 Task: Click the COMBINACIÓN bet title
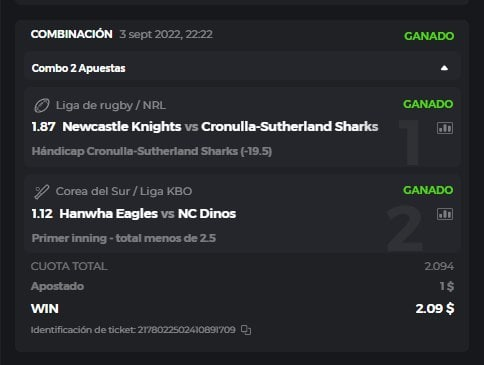pyautogui.click(x=72, y=34)
